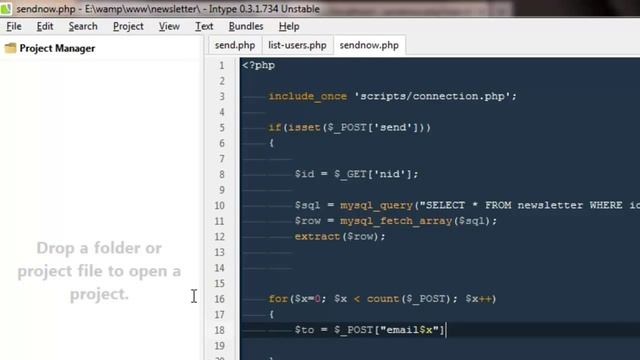The height and width of the screenshot is (360, 640).
Task: Click the window title bar text
Action: [168, 9]
